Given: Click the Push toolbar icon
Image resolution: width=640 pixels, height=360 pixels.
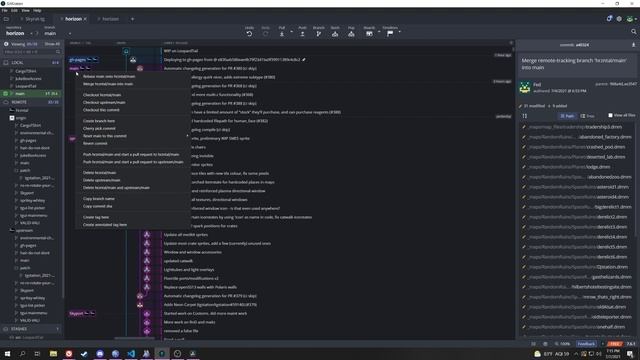Looking at the screenshot, I should point(302,34).
